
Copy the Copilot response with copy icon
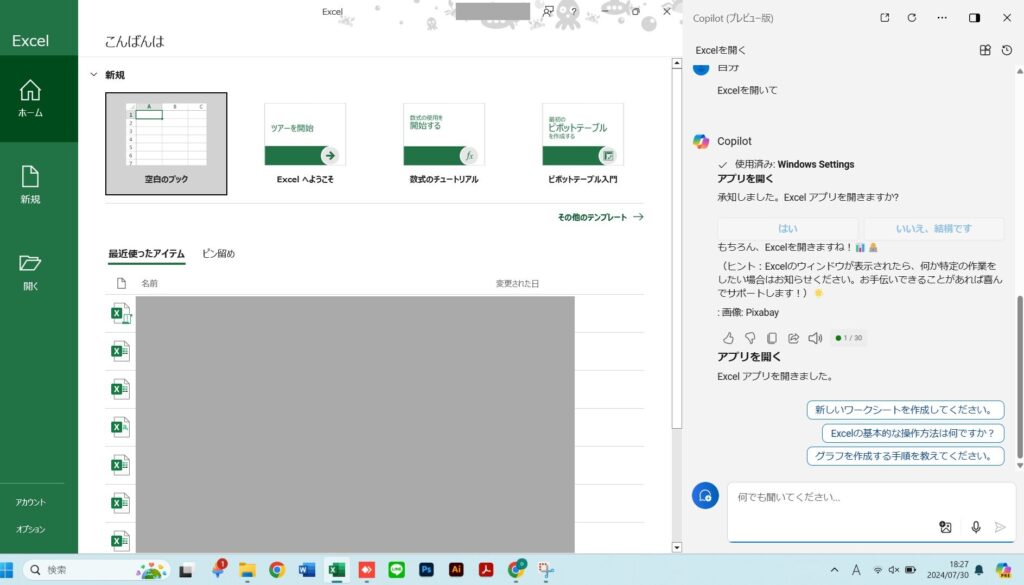point(772,338)
